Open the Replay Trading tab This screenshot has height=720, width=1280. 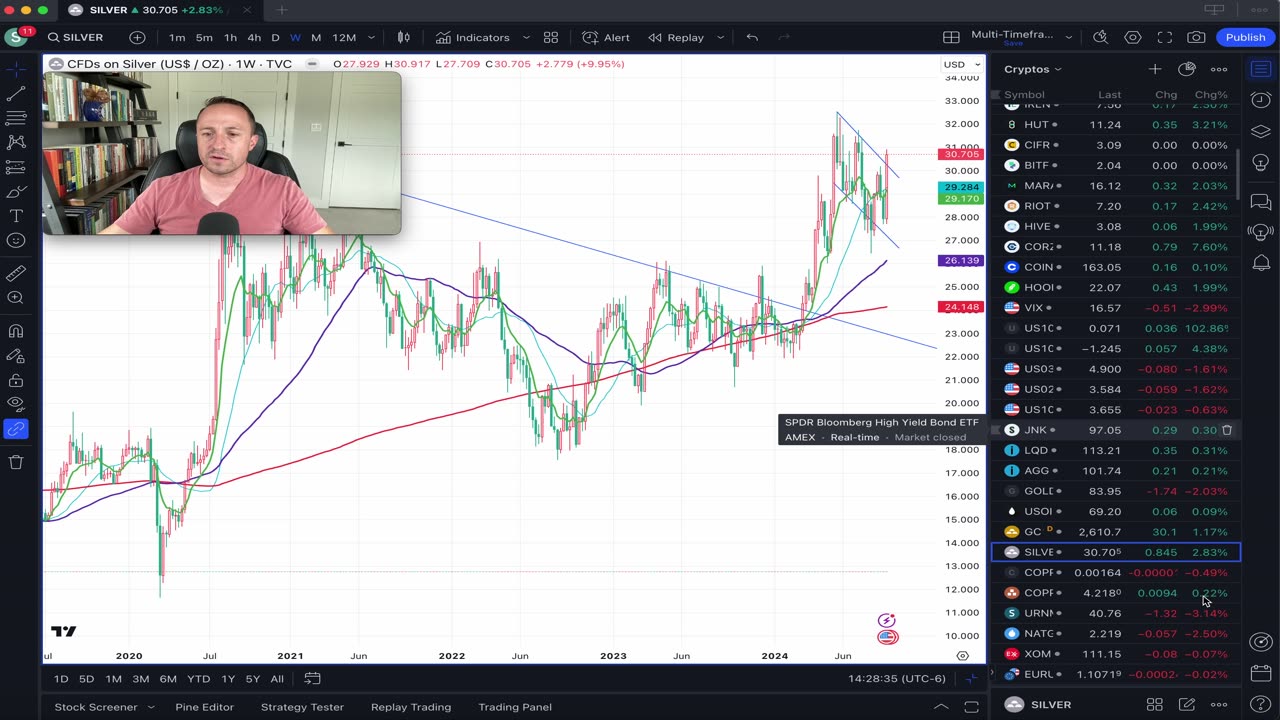point(411,707)
